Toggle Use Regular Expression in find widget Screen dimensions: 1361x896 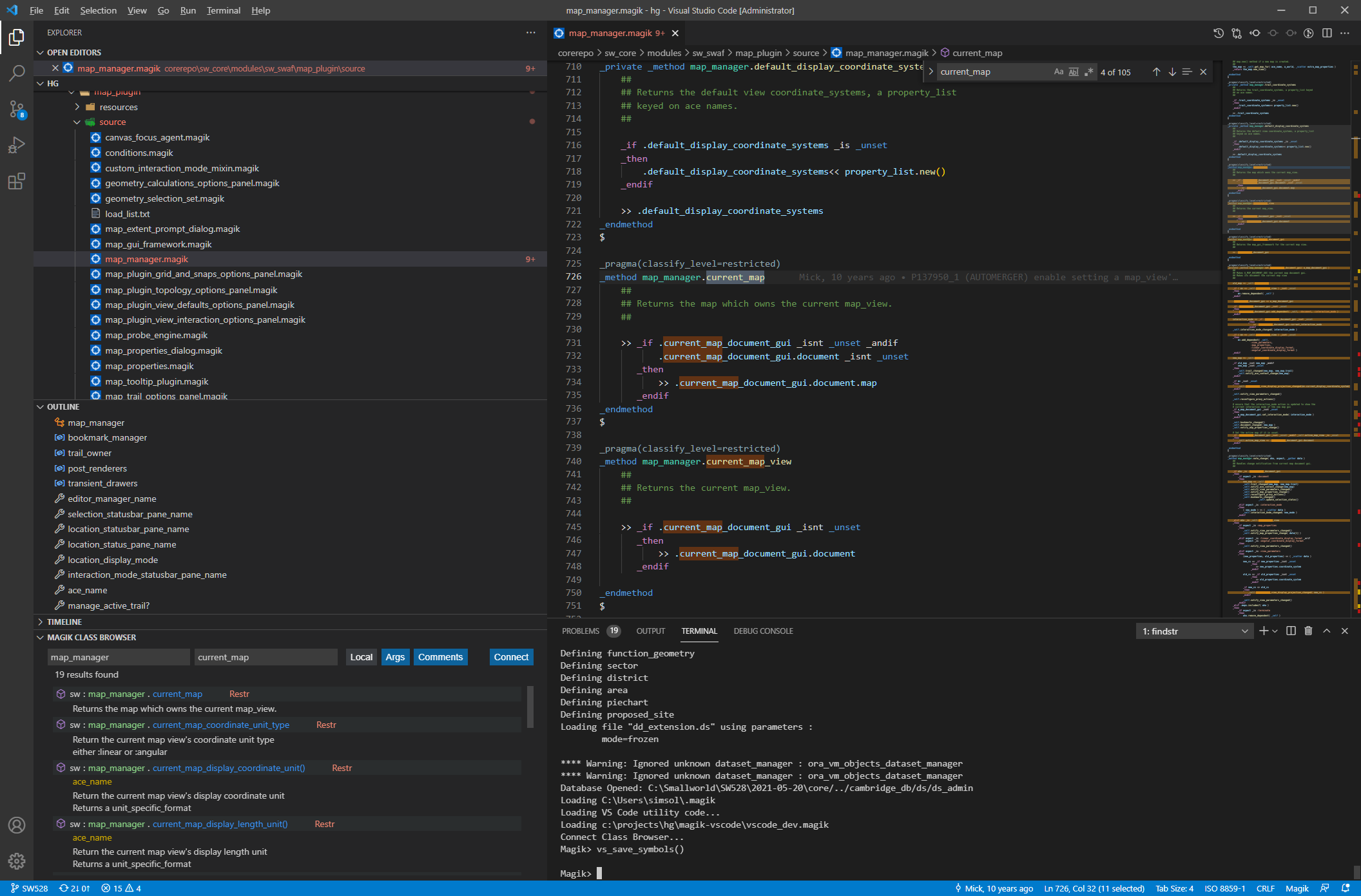tap(1088, 72)
